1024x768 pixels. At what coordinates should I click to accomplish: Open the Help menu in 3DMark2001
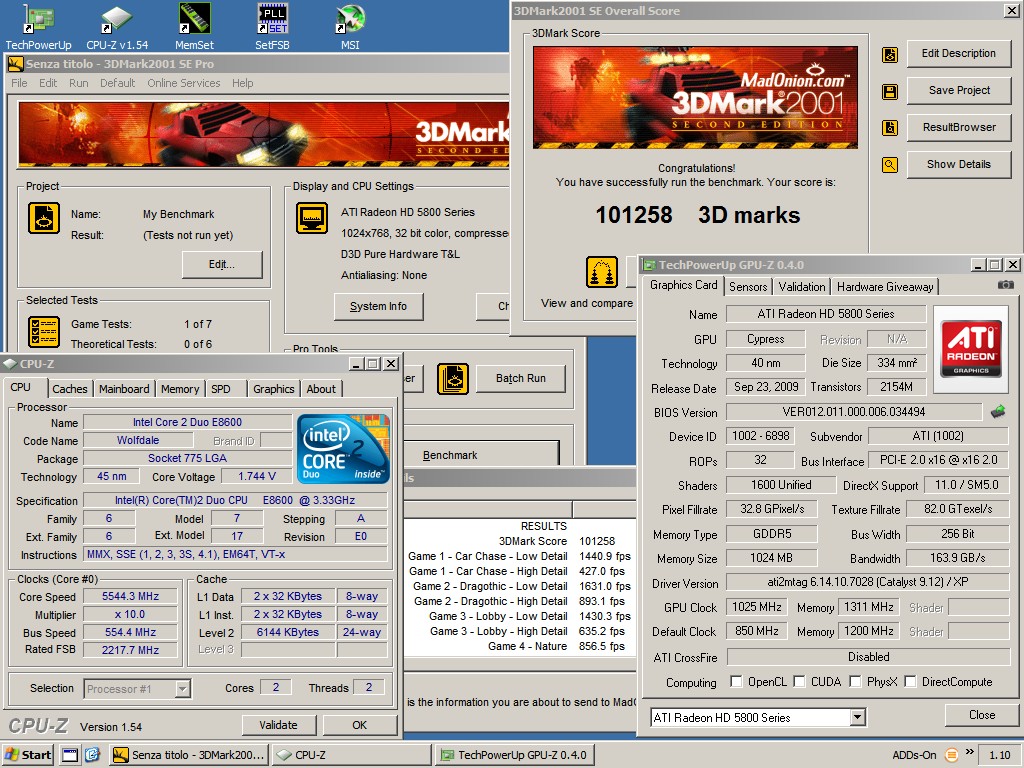tap(242, 83)
